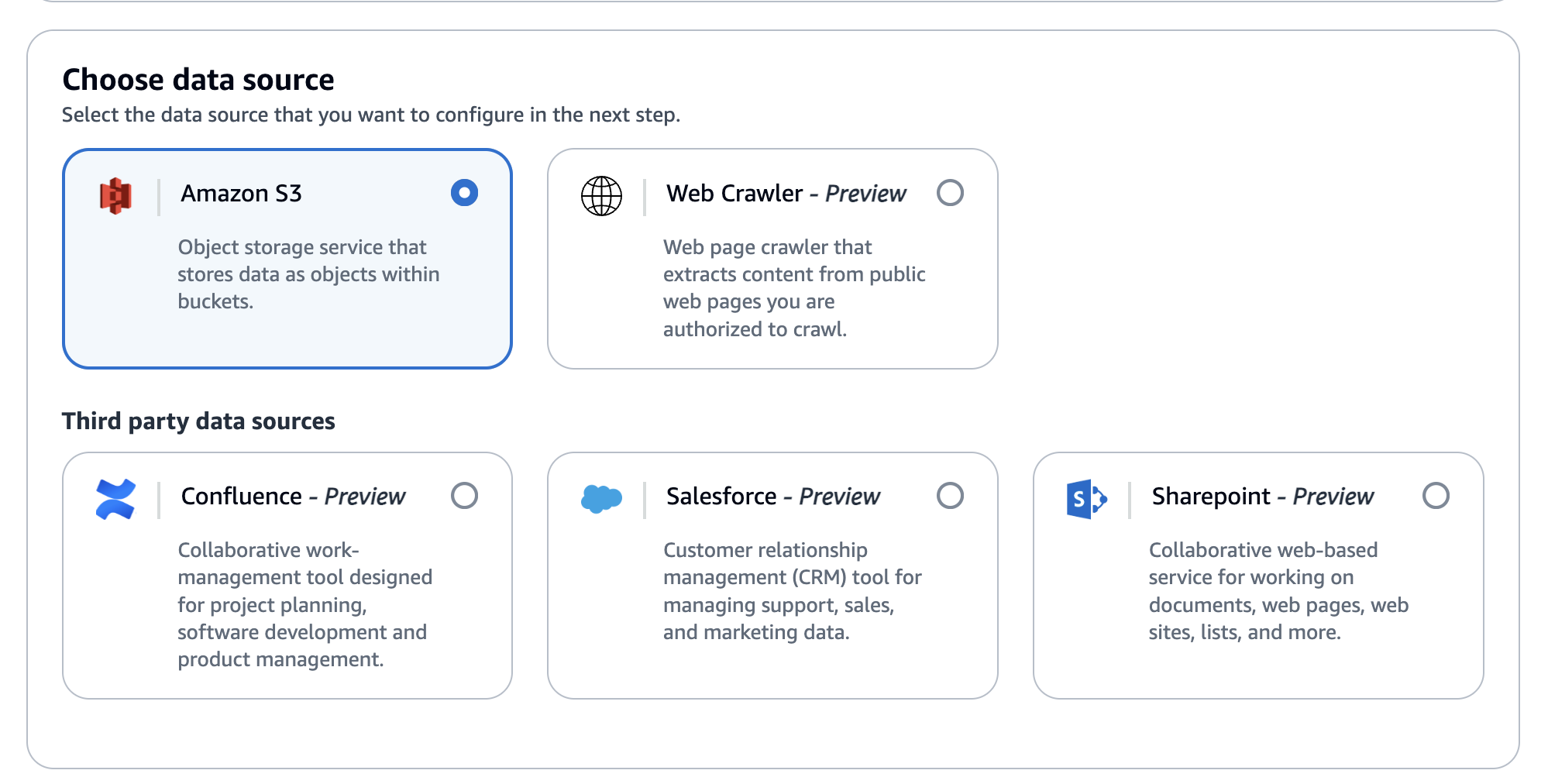Viewport: 1548px width, 784px height.
Task: Click the 'Salesforce - Preview' title
Action: point(773,496)
